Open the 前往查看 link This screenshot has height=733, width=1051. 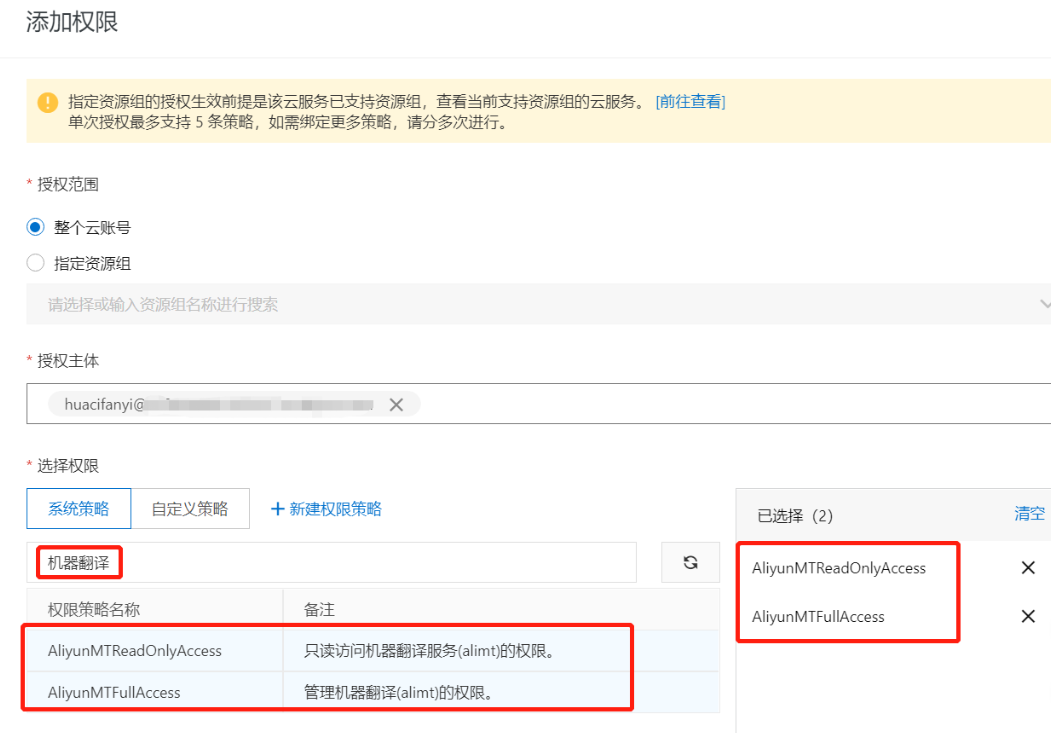[x=690, y=102]
